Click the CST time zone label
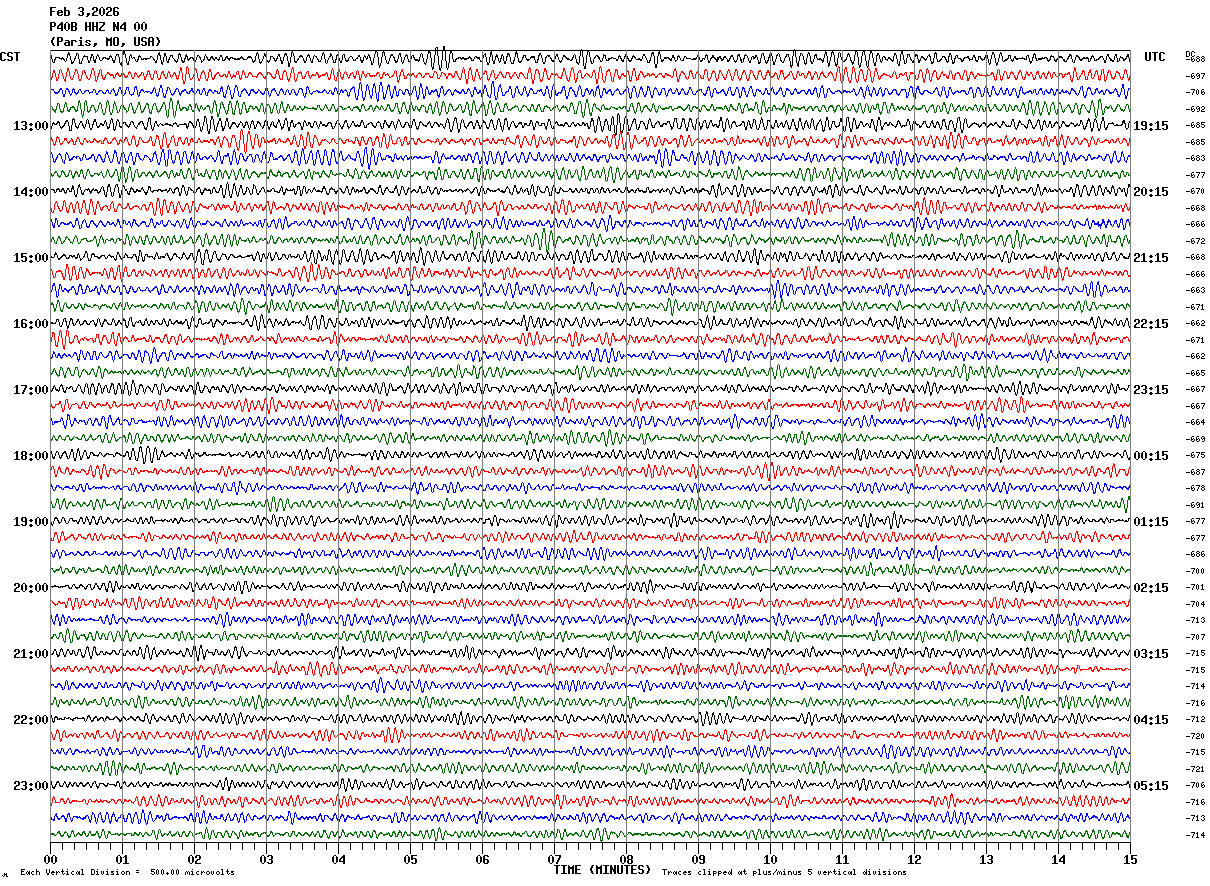This screenshot has width=1210, height=886. [x=10, y=57]
